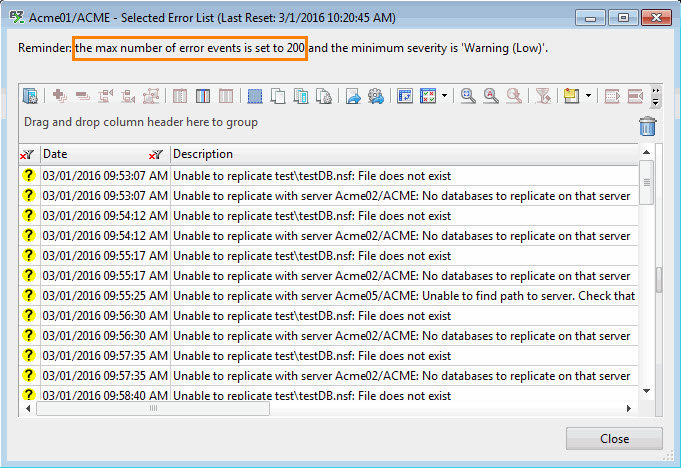Toggle the filter icon on first column
Viewport: 681px width, 468px height.
click(x=28, y=155)
